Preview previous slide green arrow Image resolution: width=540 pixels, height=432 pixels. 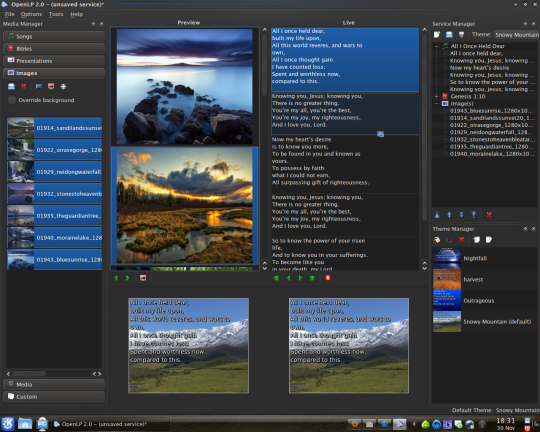click(x=116, y=278)
